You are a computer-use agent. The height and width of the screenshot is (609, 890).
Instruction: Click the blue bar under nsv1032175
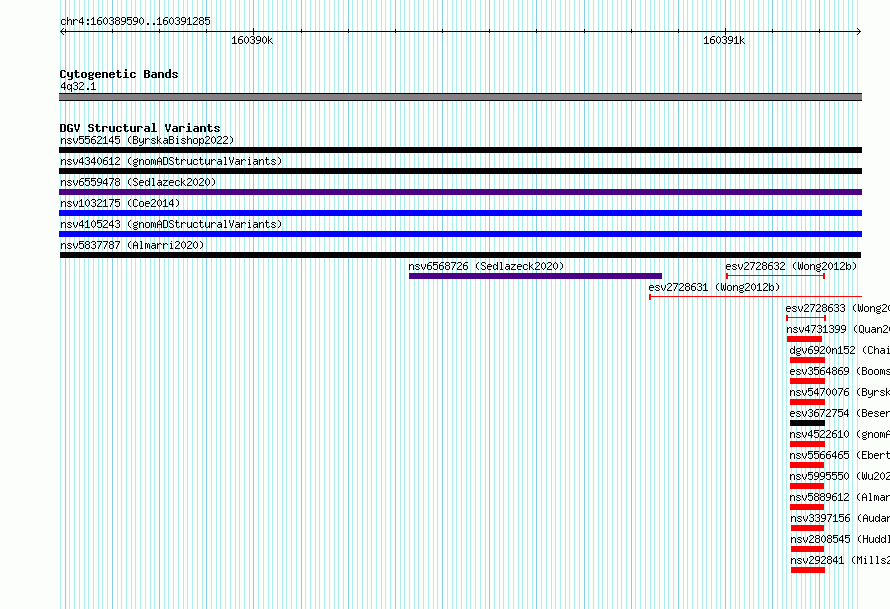[460, 213]
